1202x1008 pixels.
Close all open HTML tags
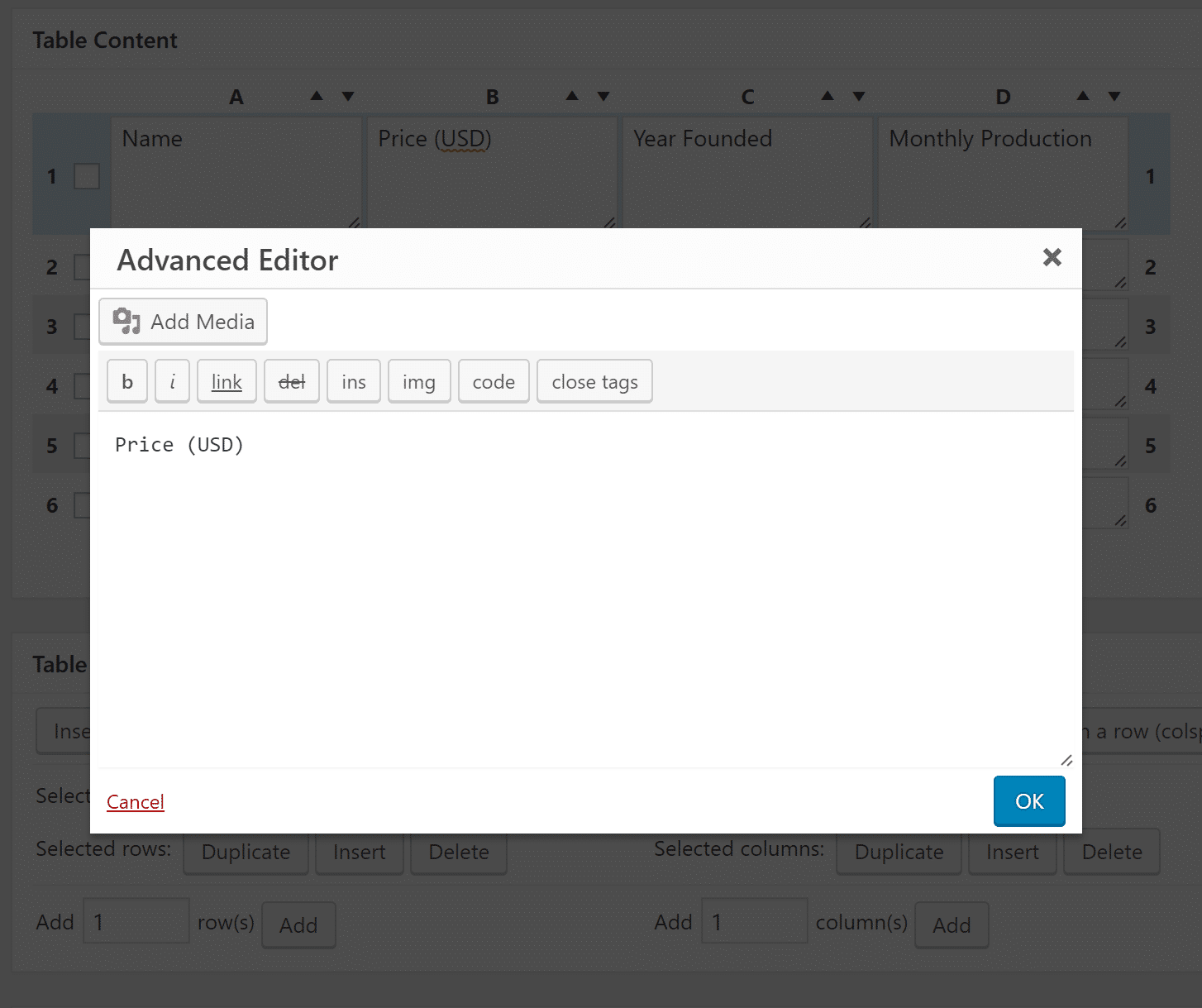pos(594,381)
